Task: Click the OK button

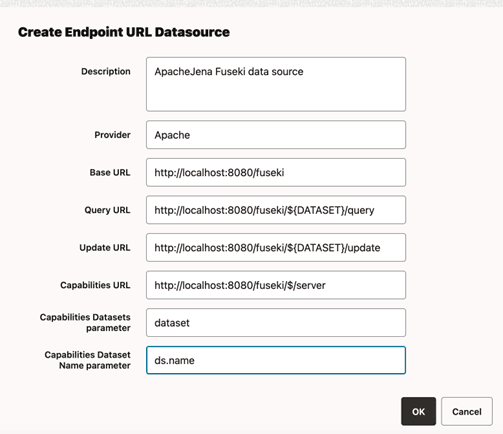Action: coord(418,411)
